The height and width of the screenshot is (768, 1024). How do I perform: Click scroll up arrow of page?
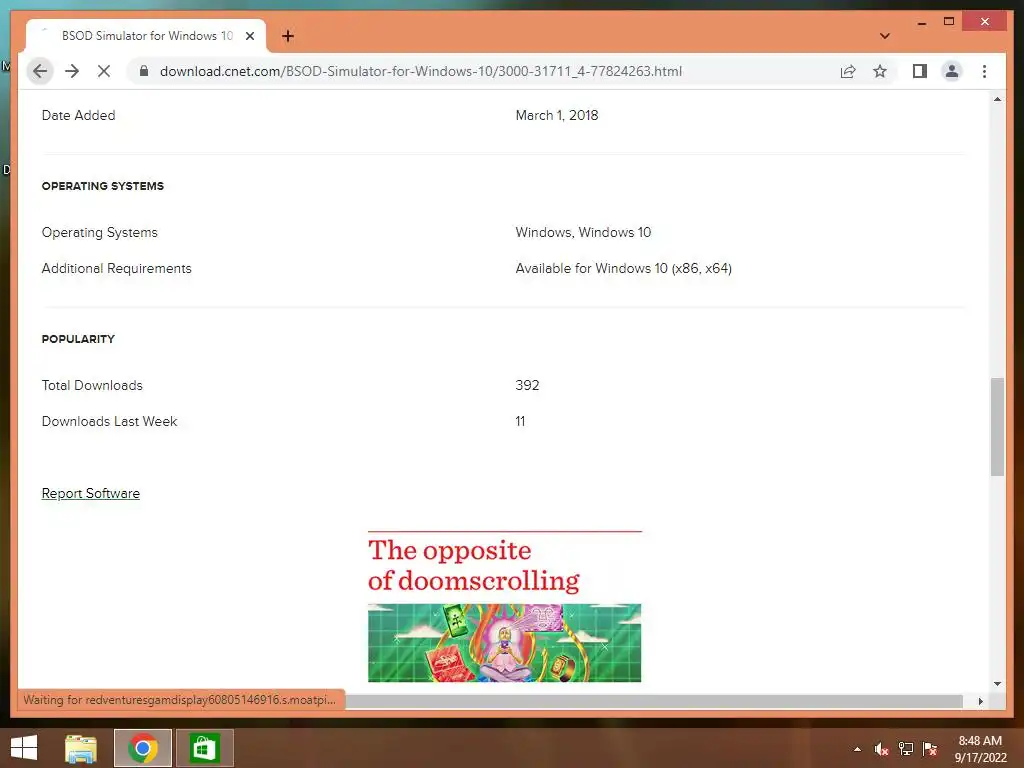(x=997, y=99)
